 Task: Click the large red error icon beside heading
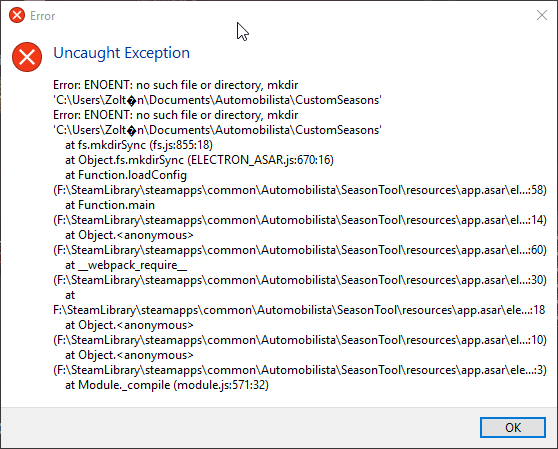point(27,57)
